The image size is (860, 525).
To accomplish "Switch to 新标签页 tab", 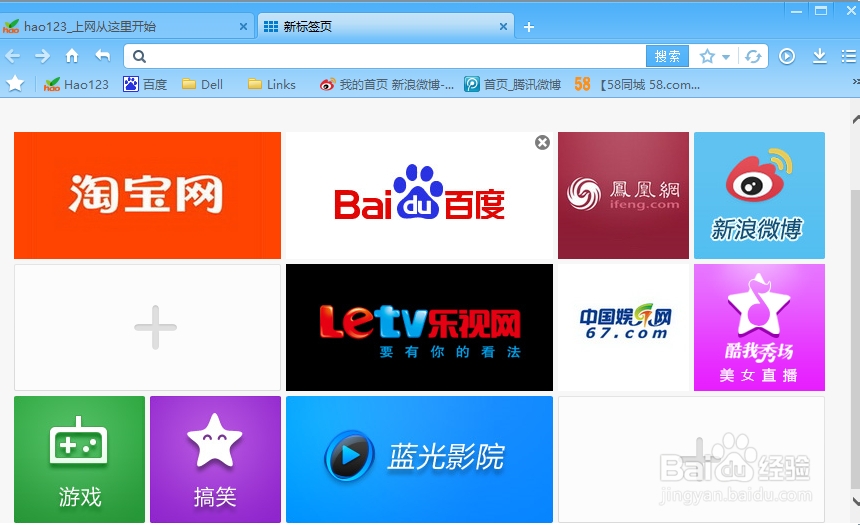I will (386, 26).
